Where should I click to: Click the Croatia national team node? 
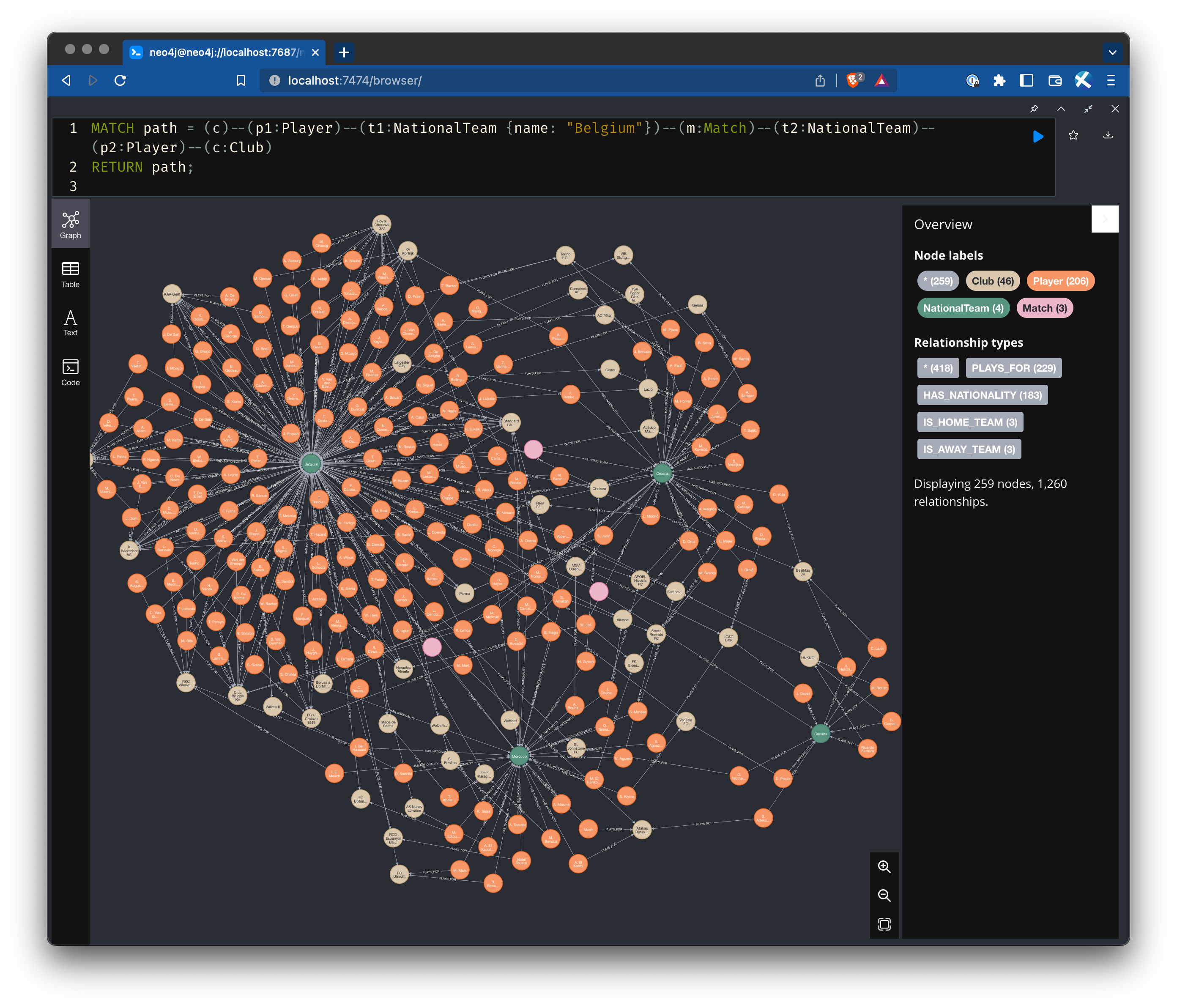coord(662,473)
